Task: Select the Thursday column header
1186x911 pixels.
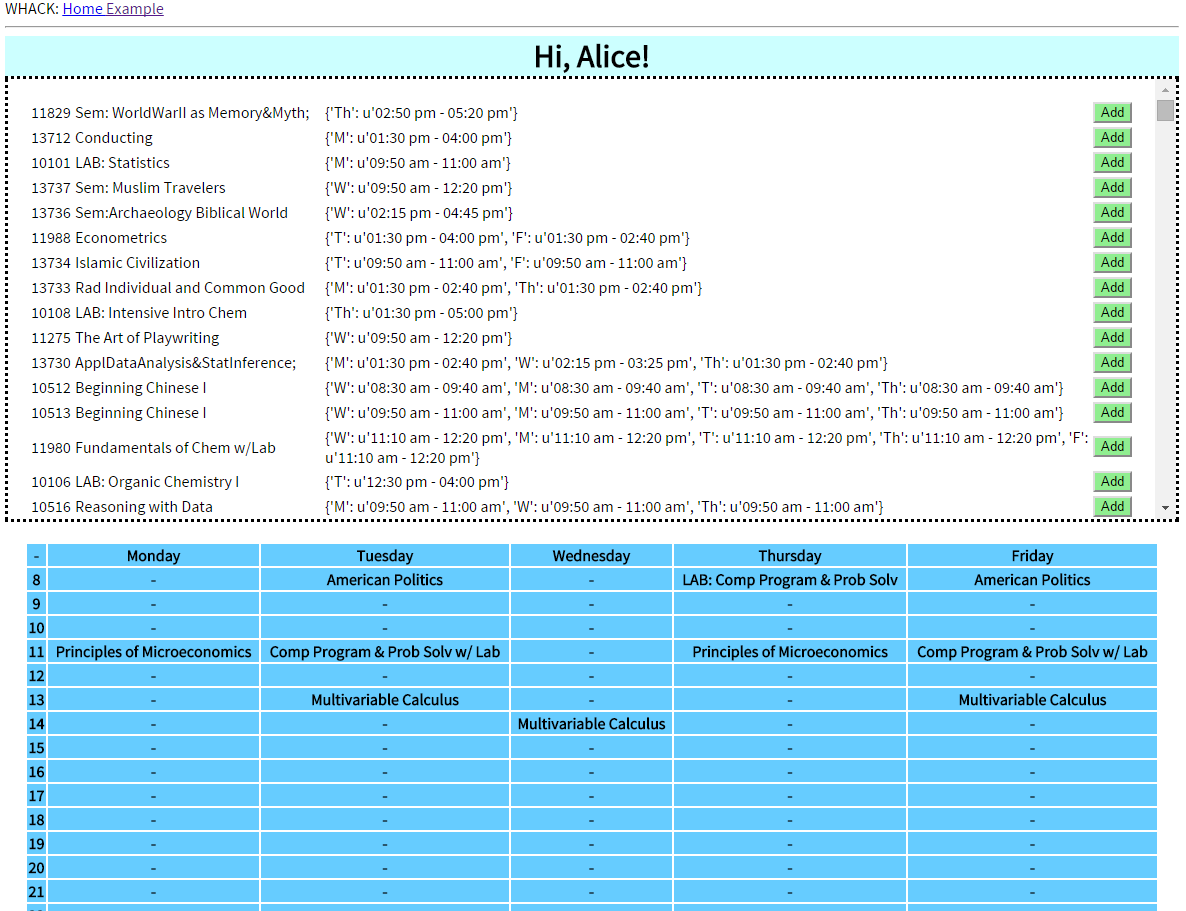Action: pos(790,555)
